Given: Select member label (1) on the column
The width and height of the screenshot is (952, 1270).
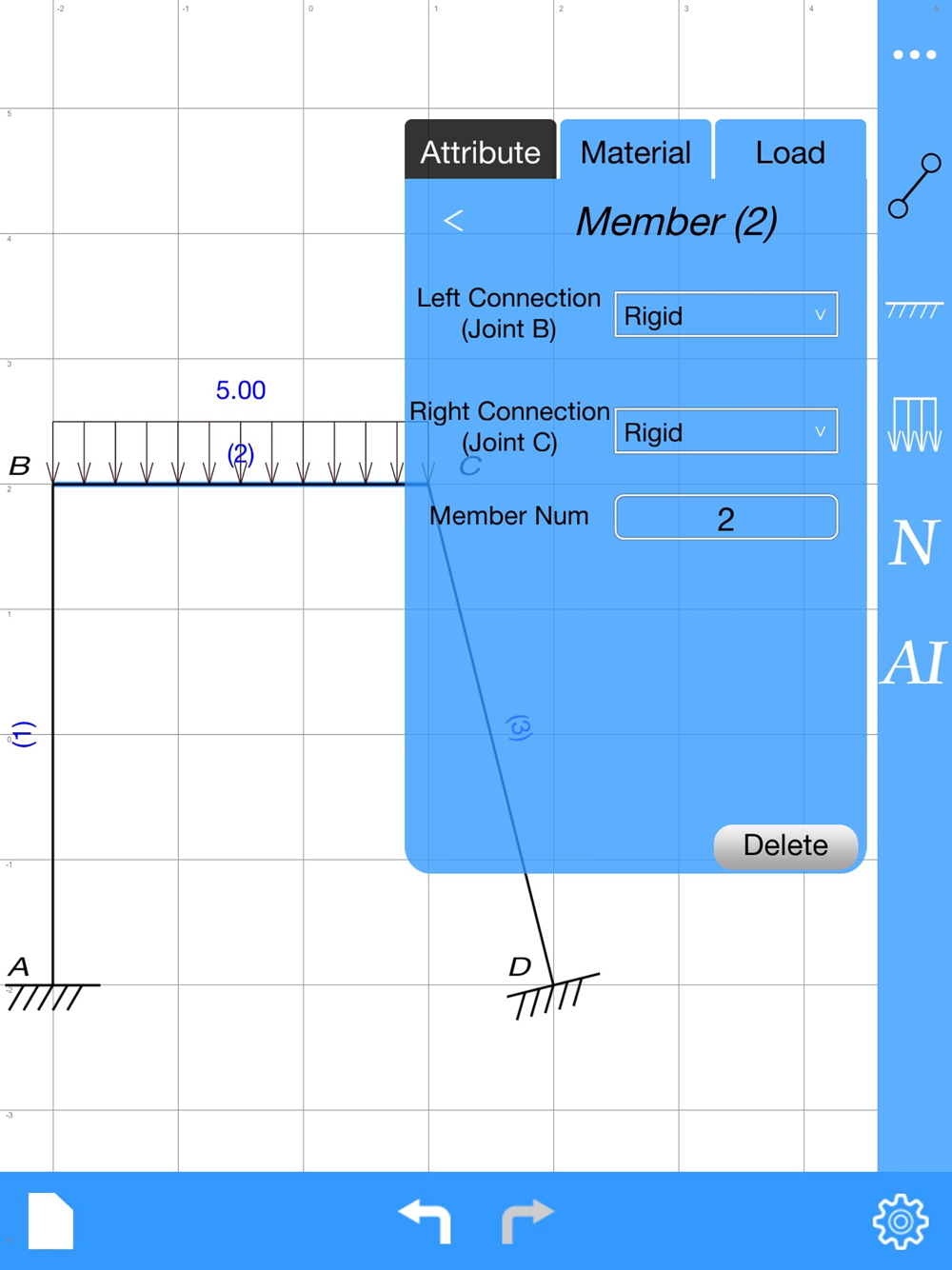Looking at the screenshot, I should (24, 734).
